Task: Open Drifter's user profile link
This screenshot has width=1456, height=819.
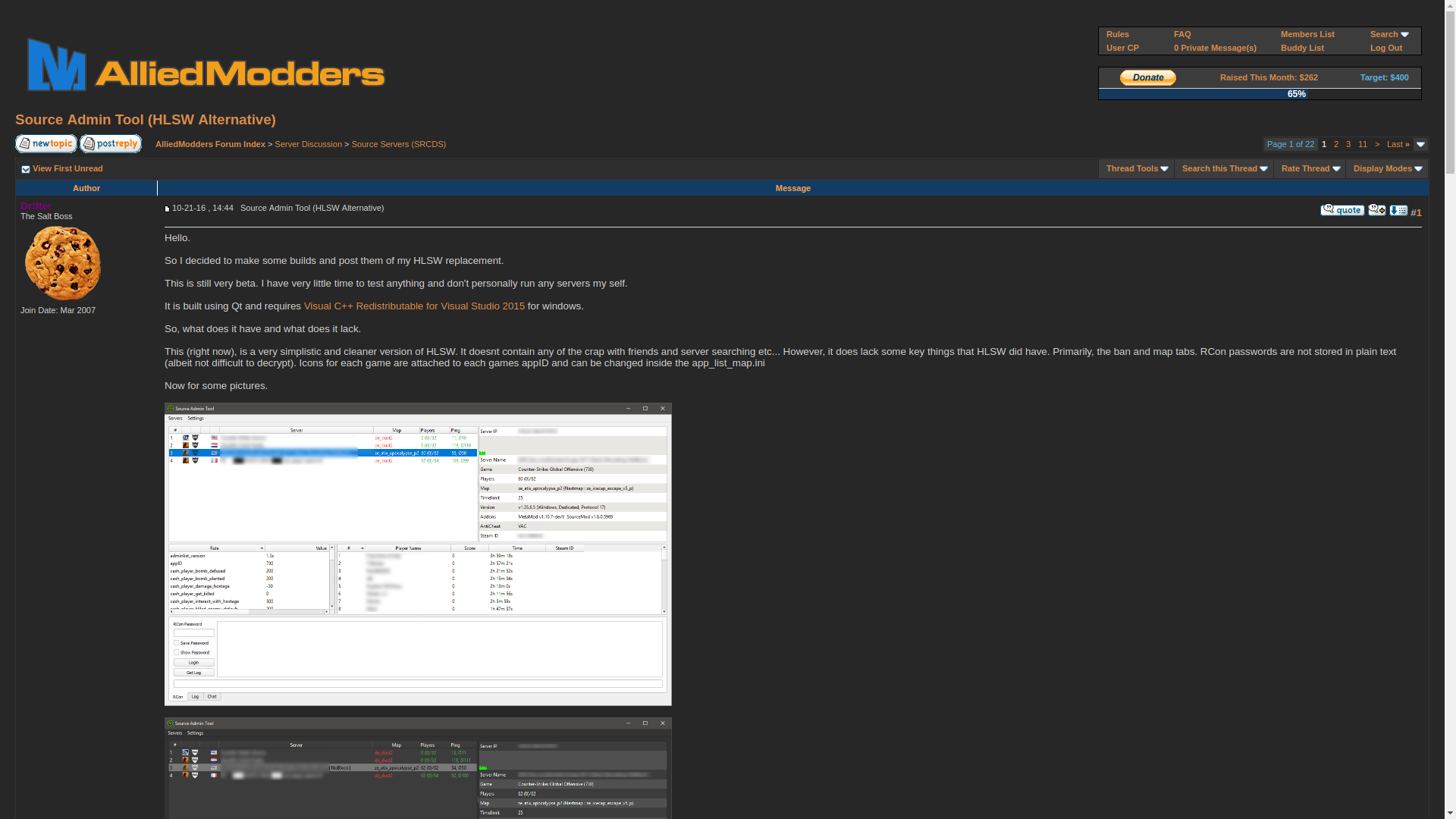Action: pyautogui.click(x=36, y=206)
